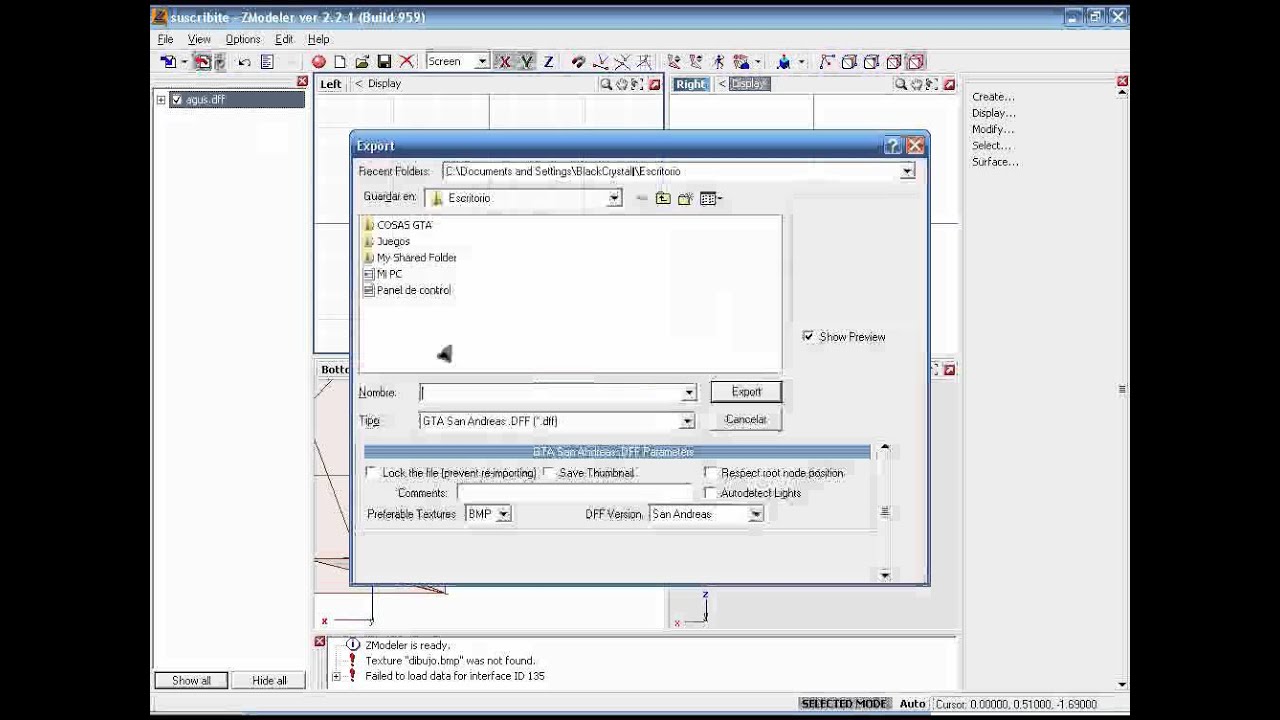Image resolution: width=1280 pixels, height=720 pixels.
Task: Open the Nombre filename dropdown arrow
Action: 688,393
